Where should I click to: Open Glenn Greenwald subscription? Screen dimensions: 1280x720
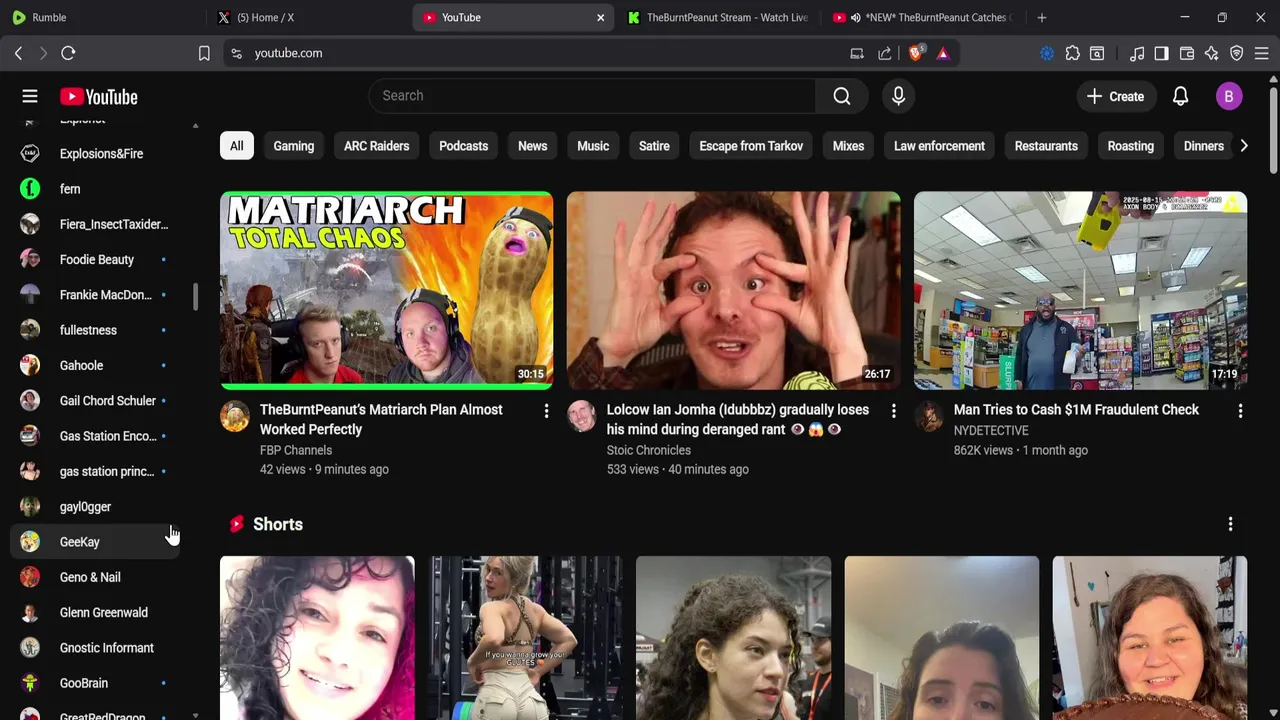(96, 613)
